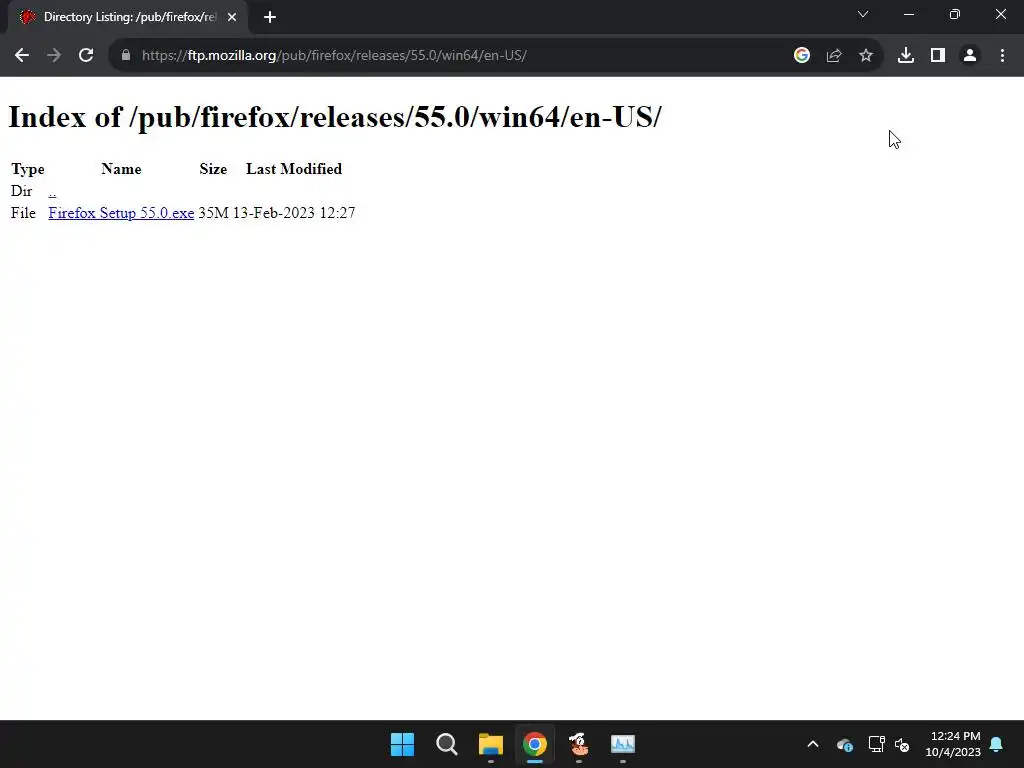Restore down the Chrome window
Screen dimensions: 1024x768
tap(955, 14)
